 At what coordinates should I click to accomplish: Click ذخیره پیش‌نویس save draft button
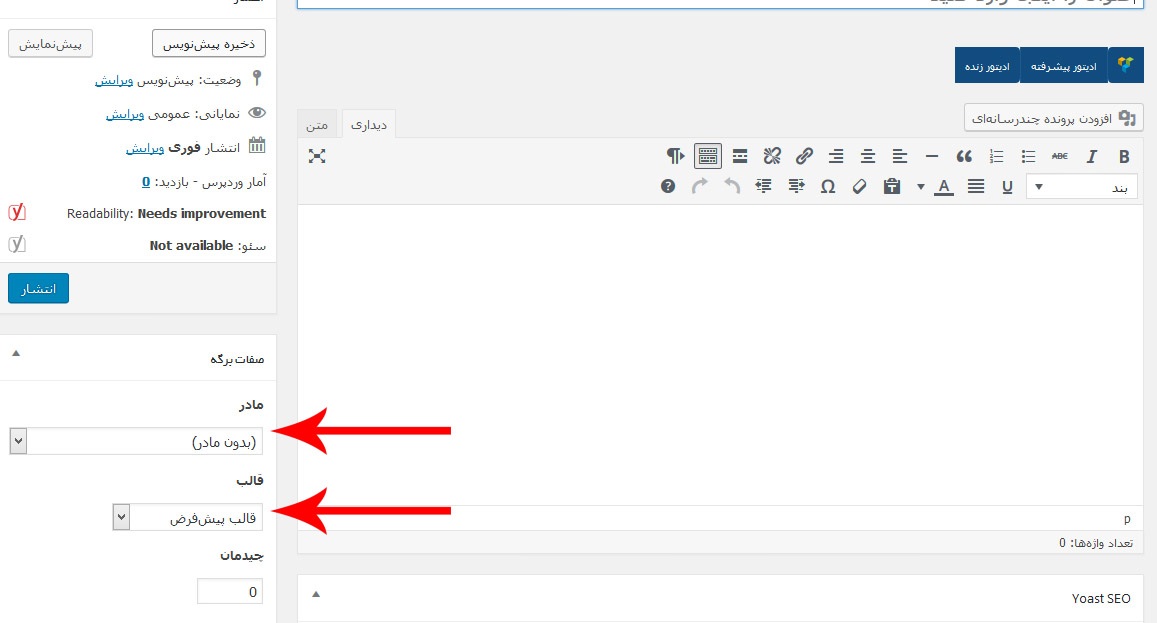(x=208, y=43)
